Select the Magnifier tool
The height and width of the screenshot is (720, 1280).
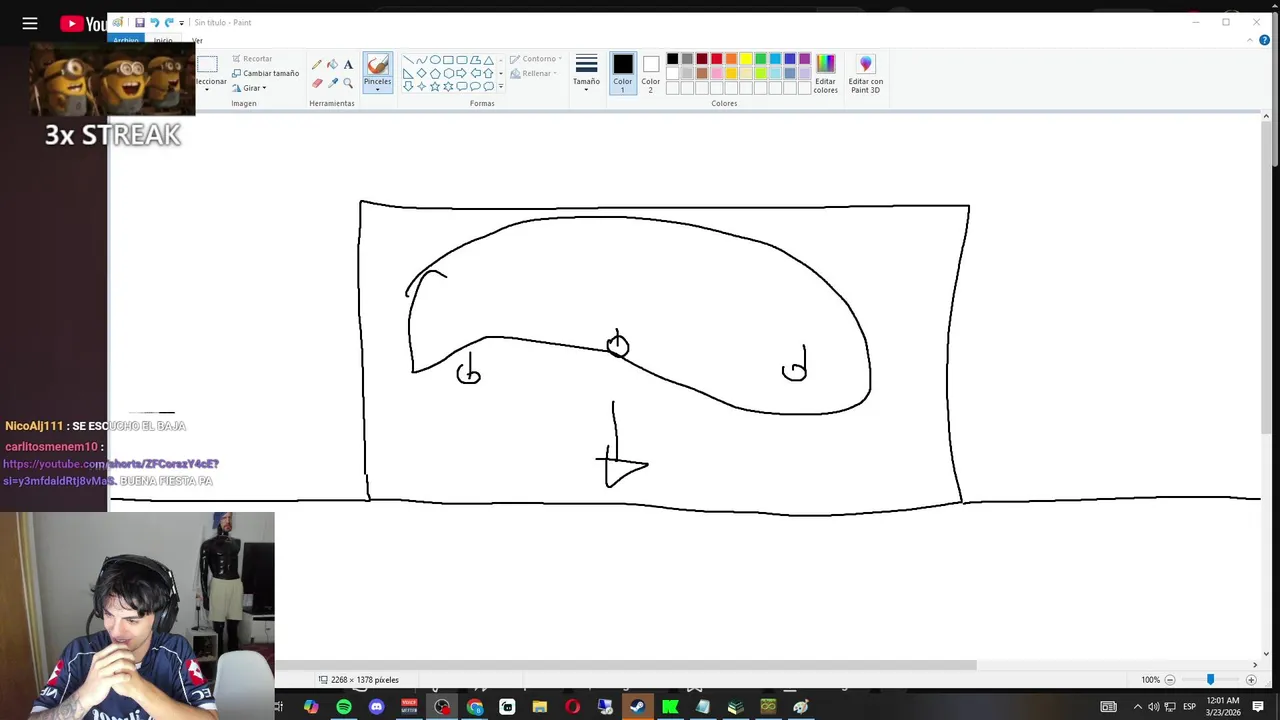348,83
